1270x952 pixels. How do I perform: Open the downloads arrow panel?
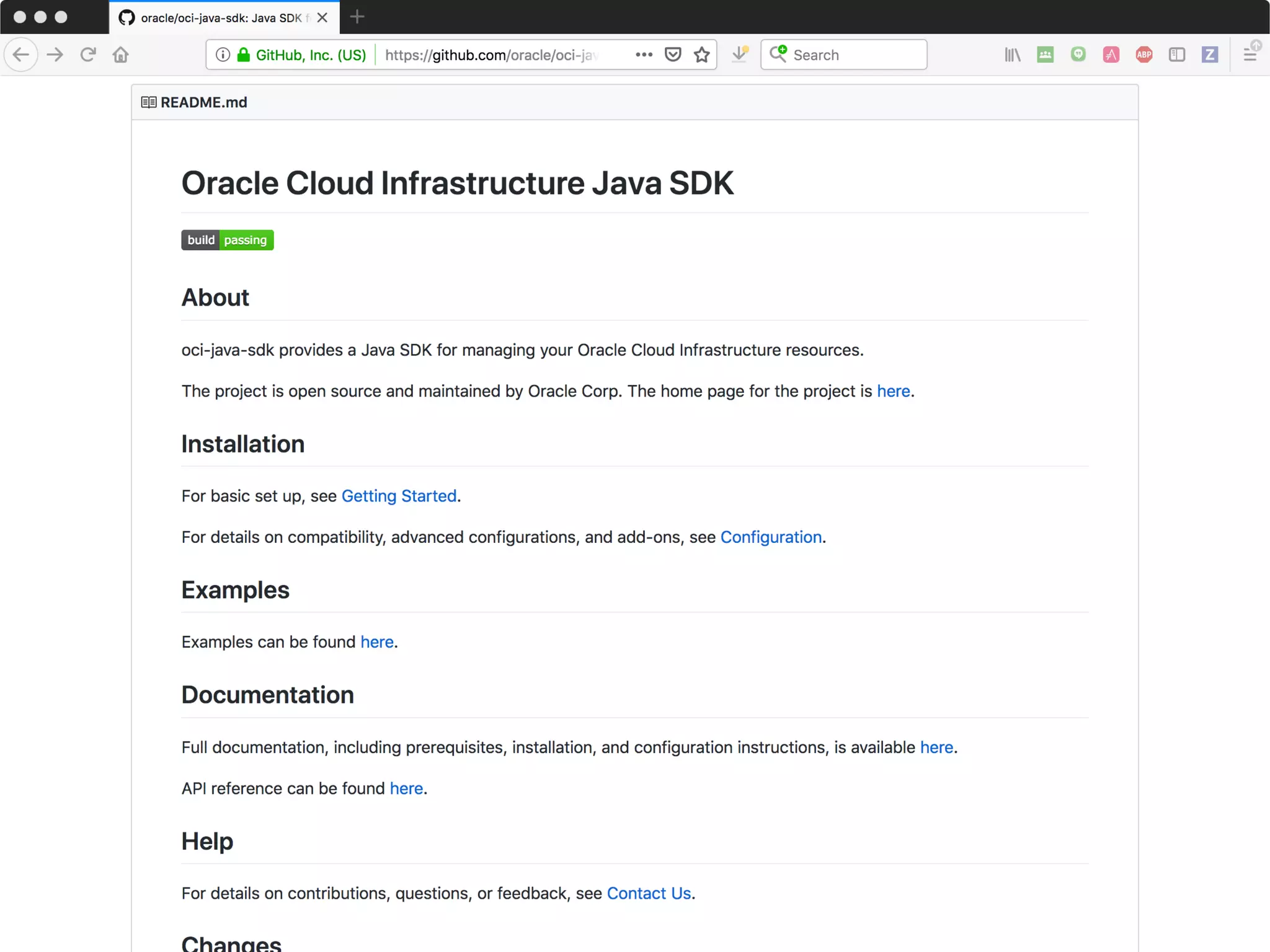(x=739, y=55)
